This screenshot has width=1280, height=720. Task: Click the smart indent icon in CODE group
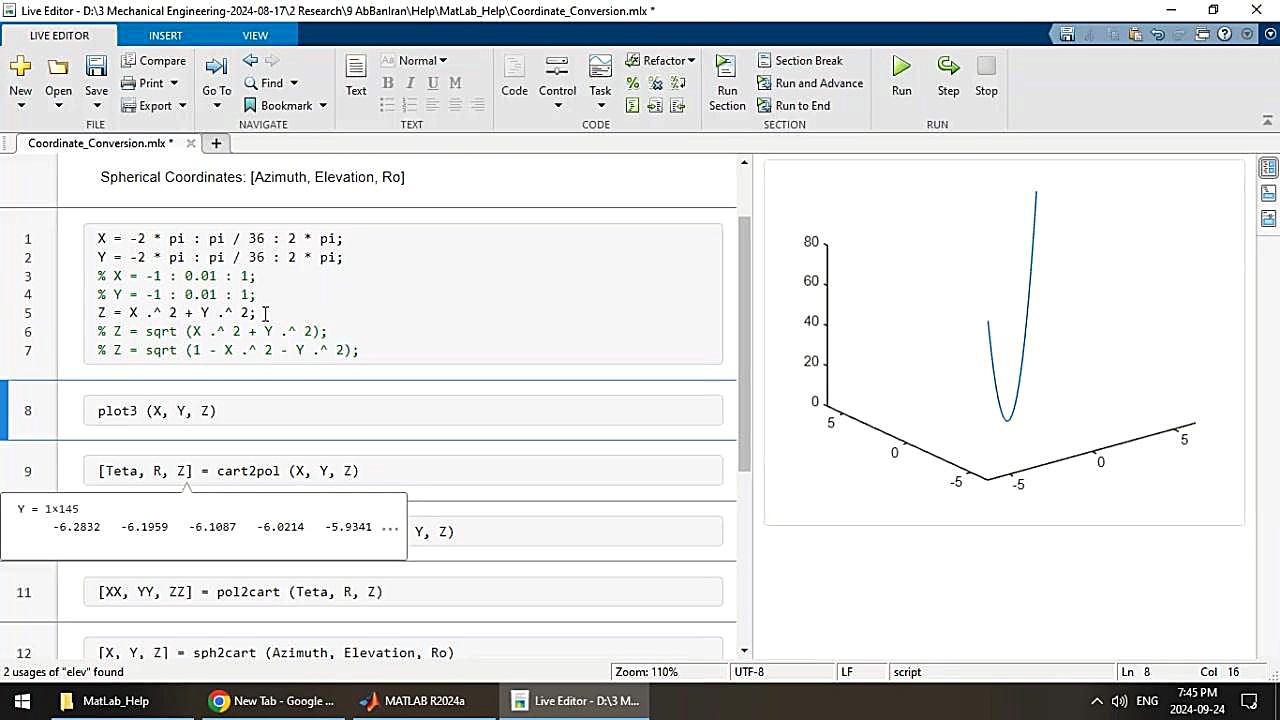(x=632, y=105)
